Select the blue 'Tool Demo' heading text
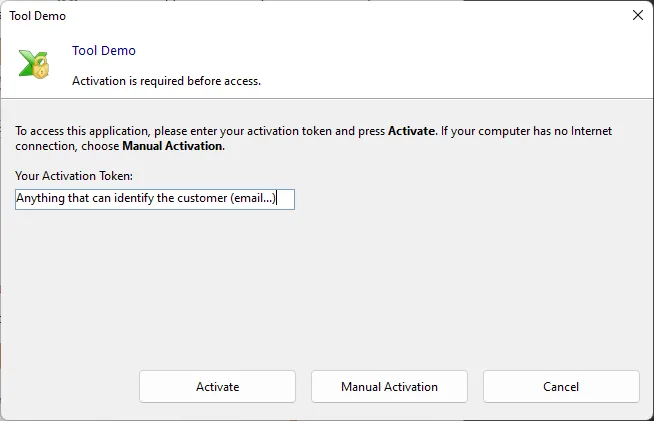654x421 pixels. coord(104,50)
